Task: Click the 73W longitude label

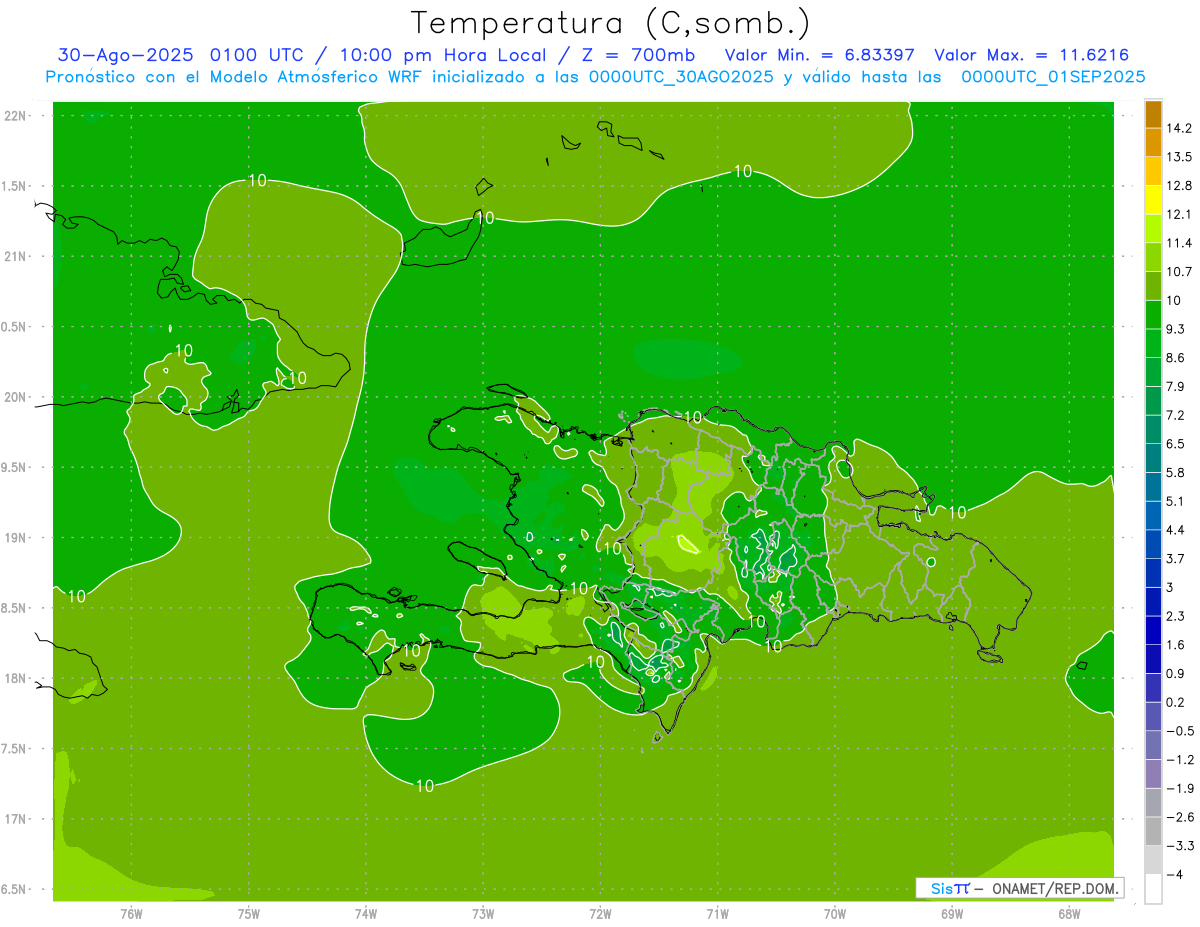Action: 483,913
